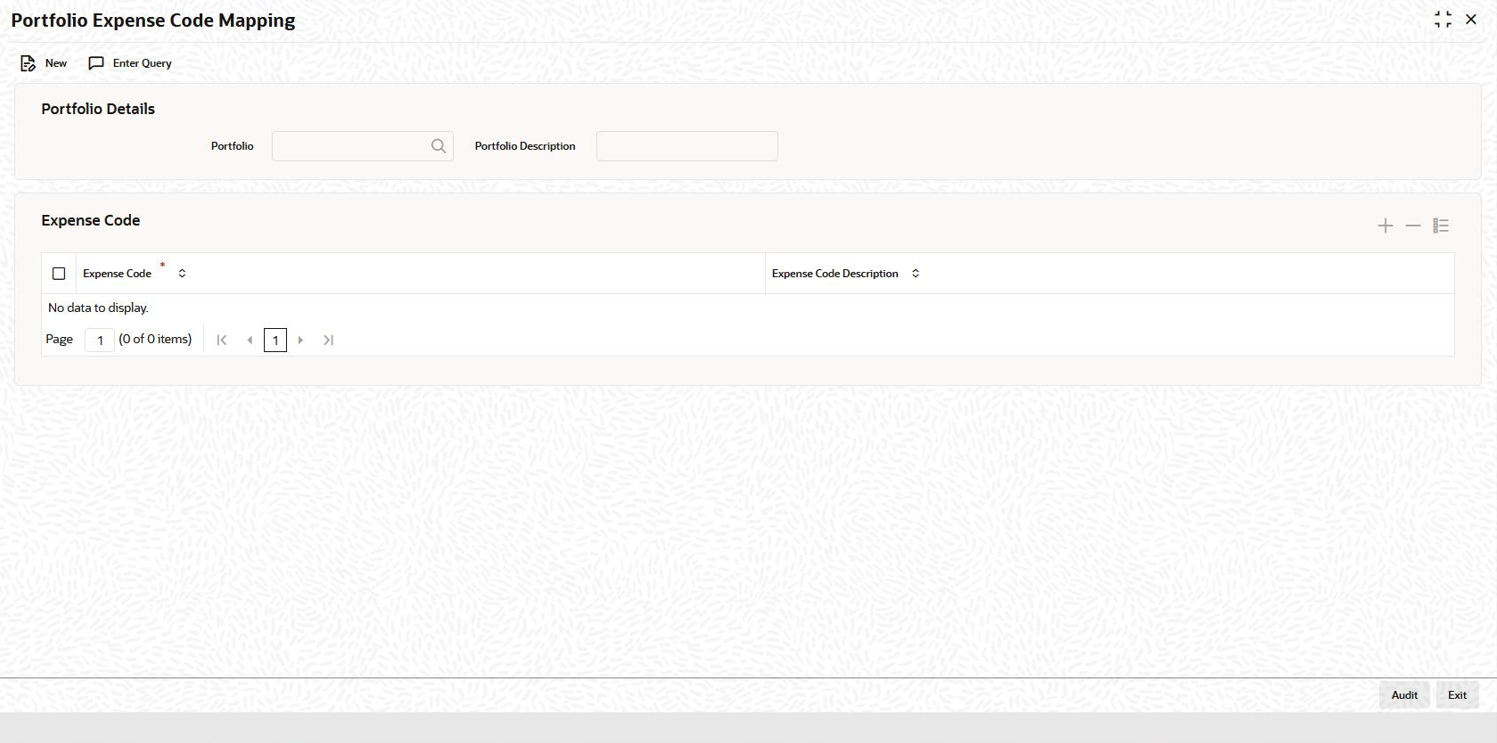Go to the next page
The height and width of the screenshot is (743, 1497).
pyautogui.click(x=300, y=339)
